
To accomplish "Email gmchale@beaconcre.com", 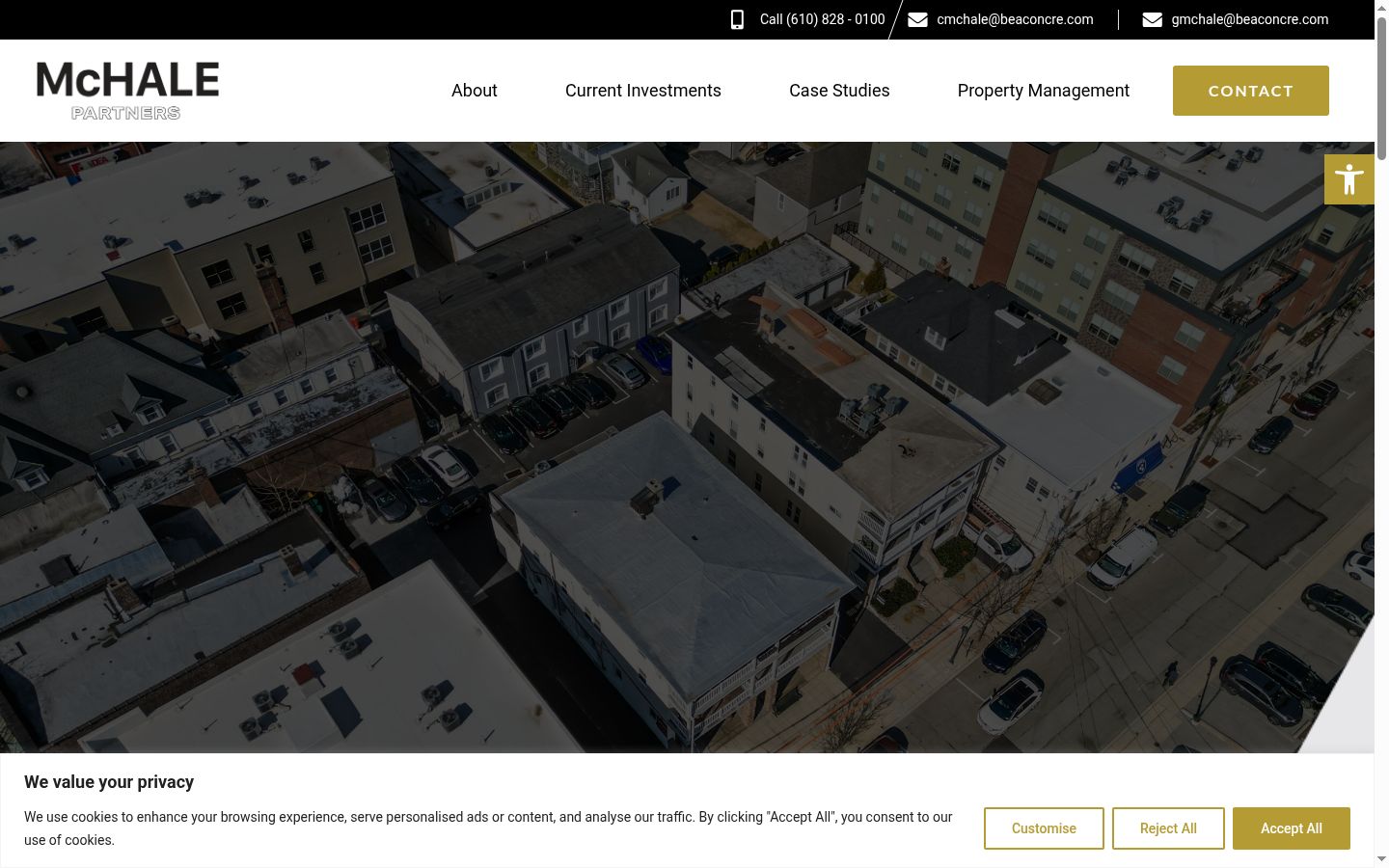I will [1249, 19].
